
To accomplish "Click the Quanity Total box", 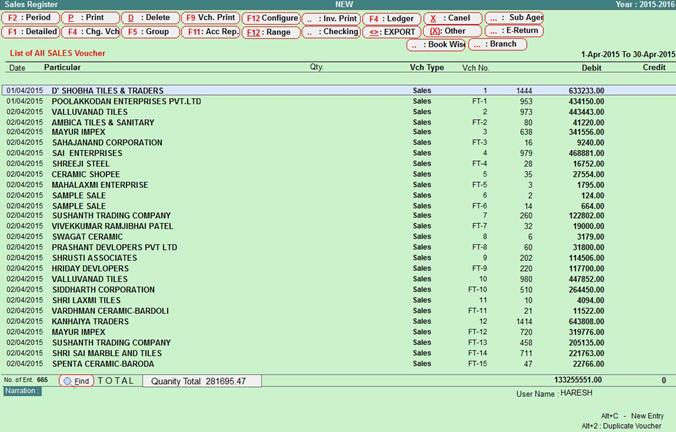I will (202, 381).
